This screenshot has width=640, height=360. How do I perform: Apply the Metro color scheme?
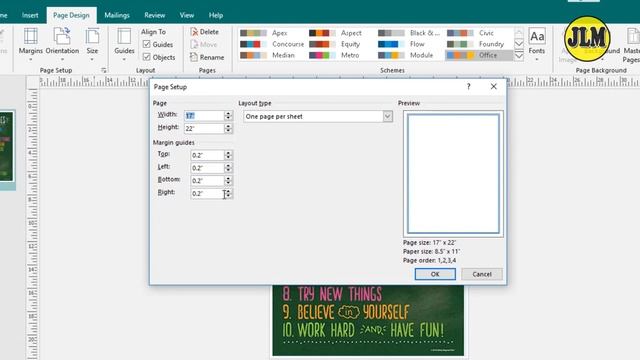click(340, 55)
